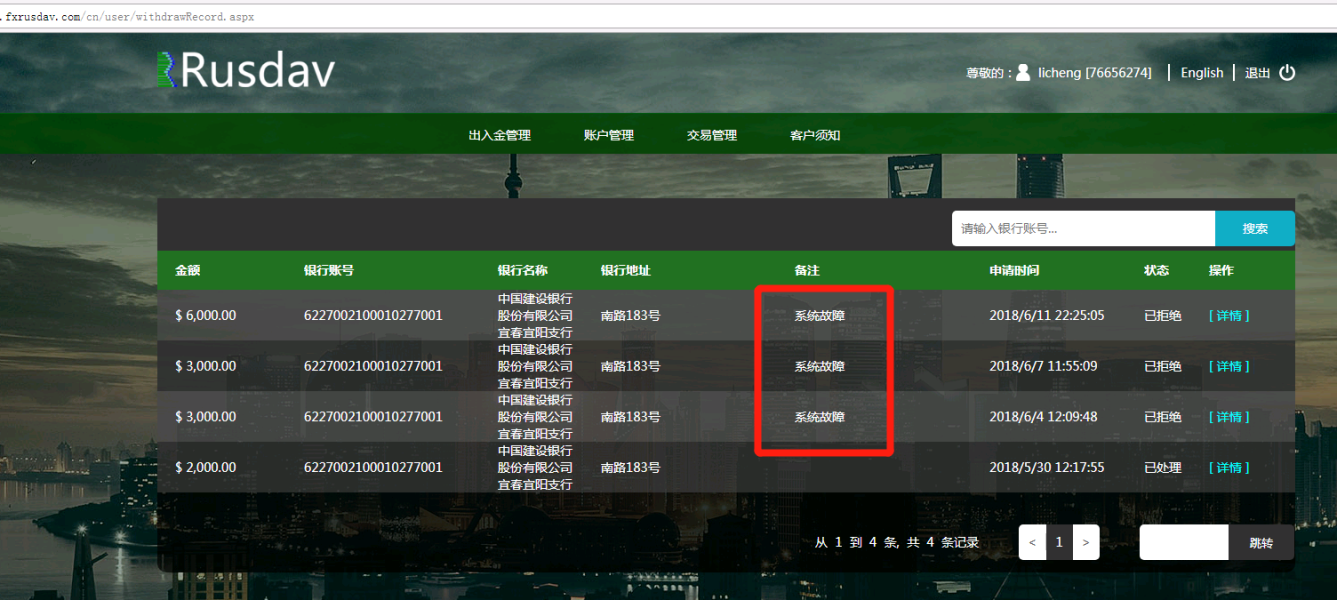Switch language to English
Viewport: 1337px width, 600px height.
tap(1201, 73)
